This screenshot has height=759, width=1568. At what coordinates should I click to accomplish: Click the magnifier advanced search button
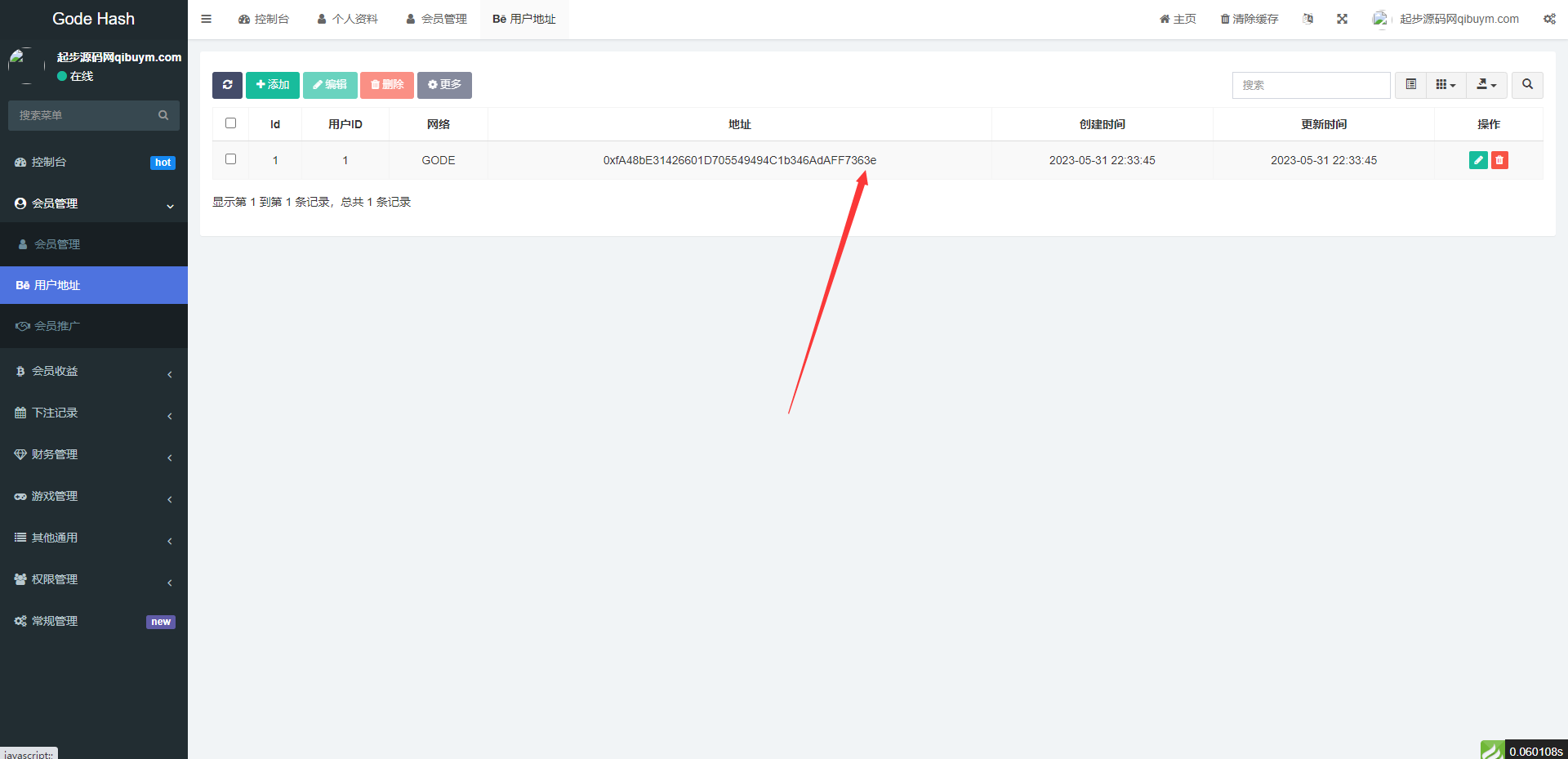point(1527,85)
